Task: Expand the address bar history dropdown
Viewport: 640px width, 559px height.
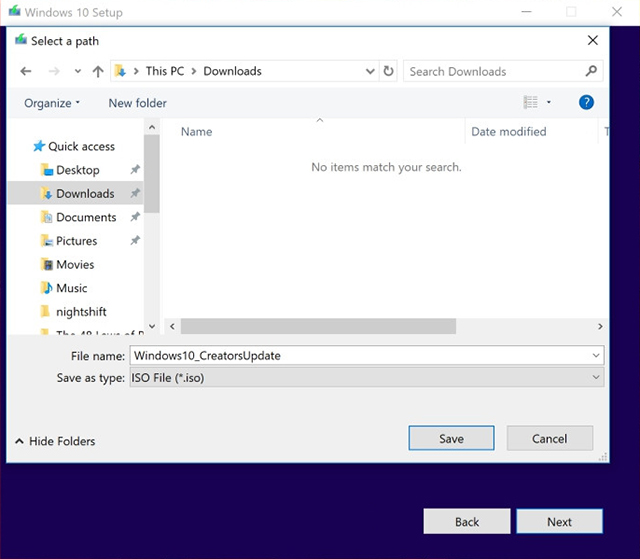Action: click(370, 71)
